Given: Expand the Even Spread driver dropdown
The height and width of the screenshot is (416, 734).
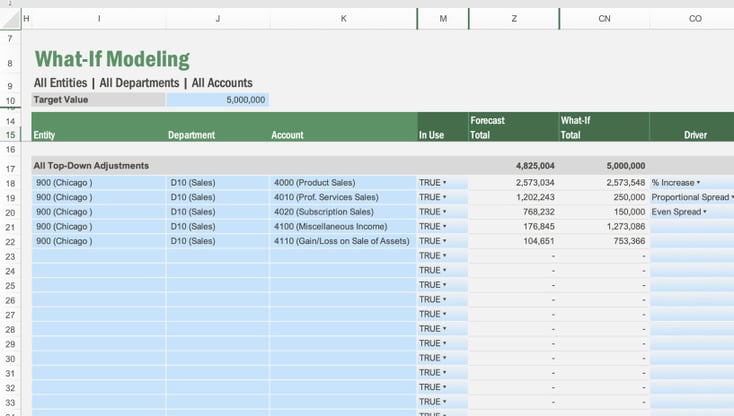Looking at the screenshot, I should (704, 212).
